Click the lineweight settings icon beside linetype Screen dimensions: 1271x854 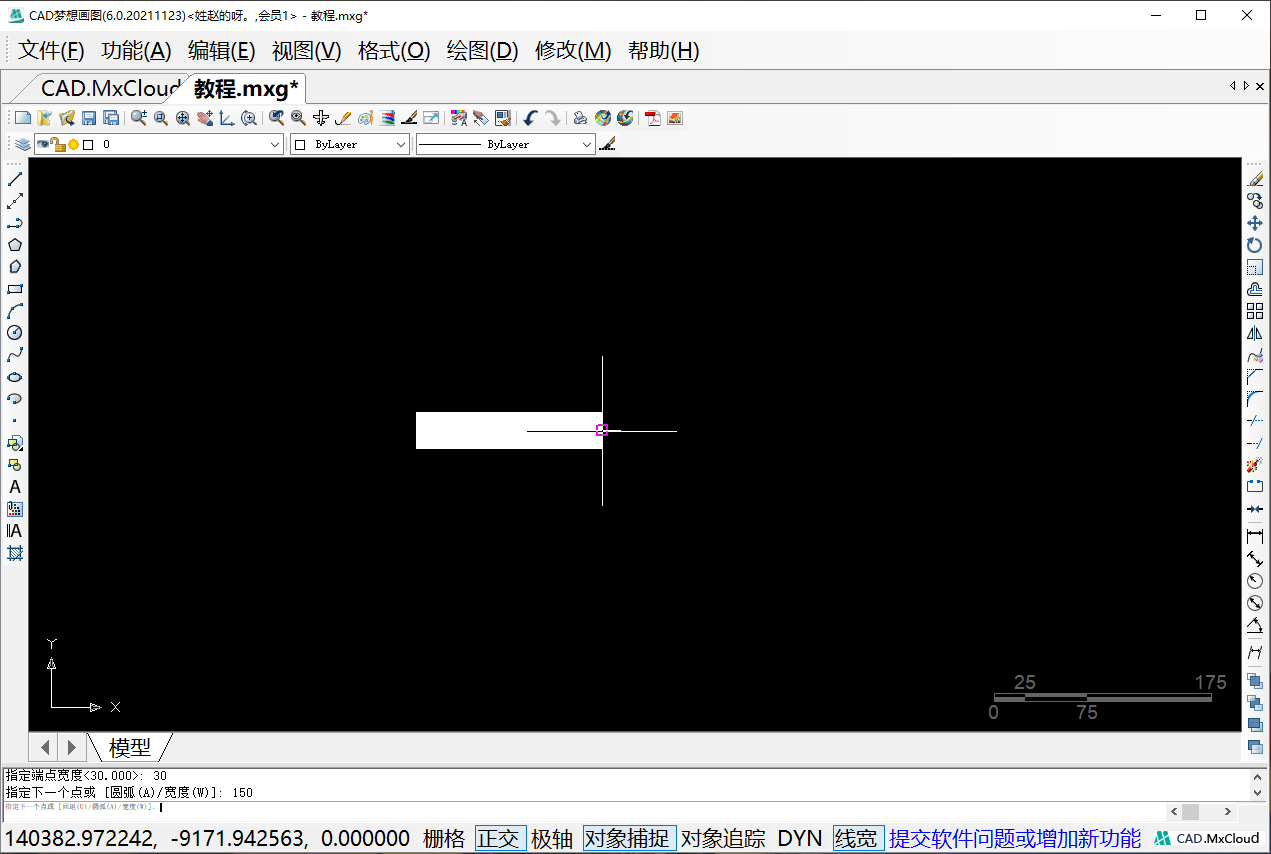click(607, 144)
